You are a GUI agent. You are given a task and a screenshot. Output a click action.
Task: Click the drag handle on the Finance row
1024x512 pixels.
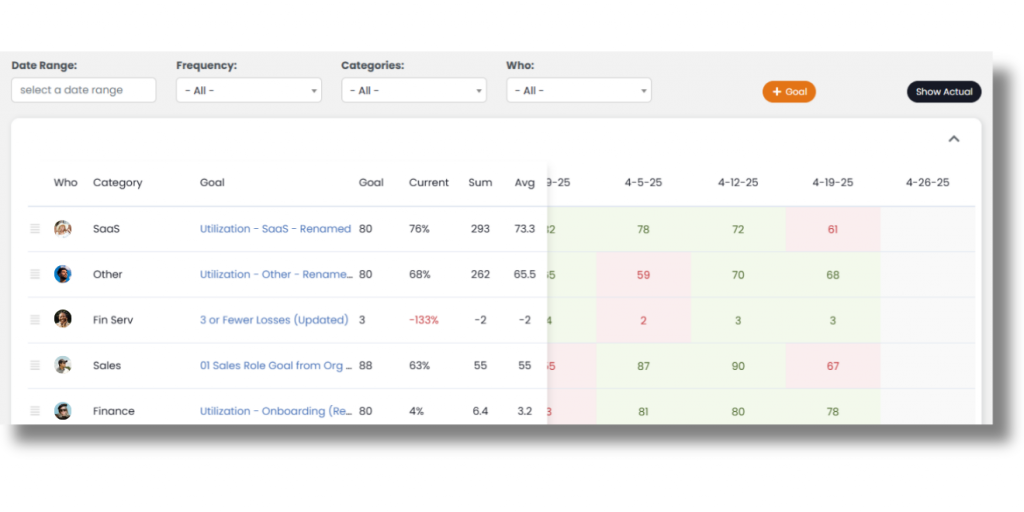pyautogui.click(x=35, y=411)
